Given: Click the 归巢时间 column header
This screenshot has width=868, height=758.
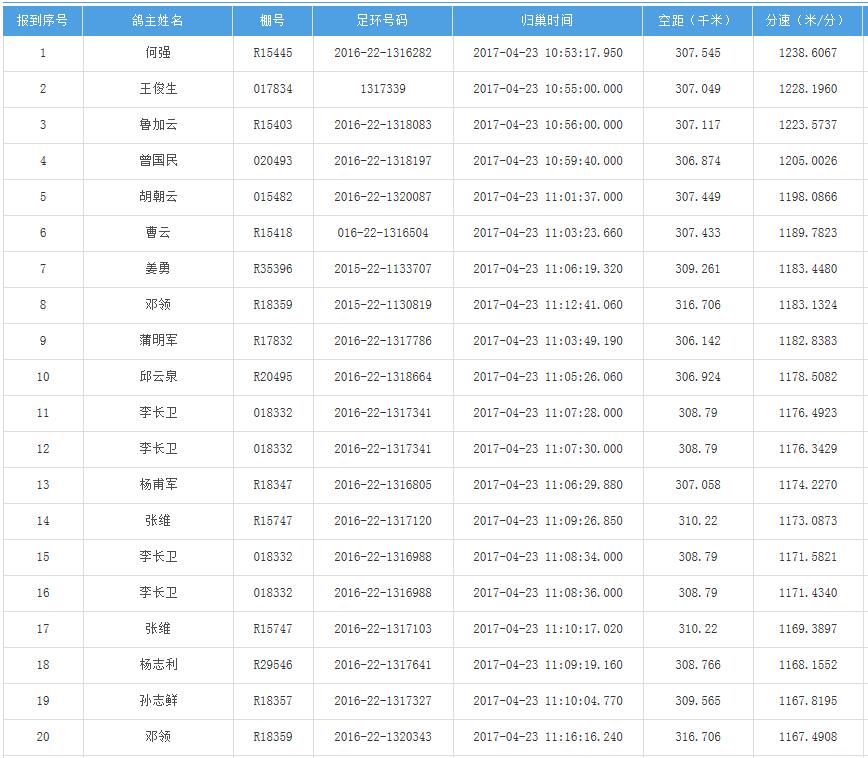Looking at the screenshot, I should click(547, 20).
